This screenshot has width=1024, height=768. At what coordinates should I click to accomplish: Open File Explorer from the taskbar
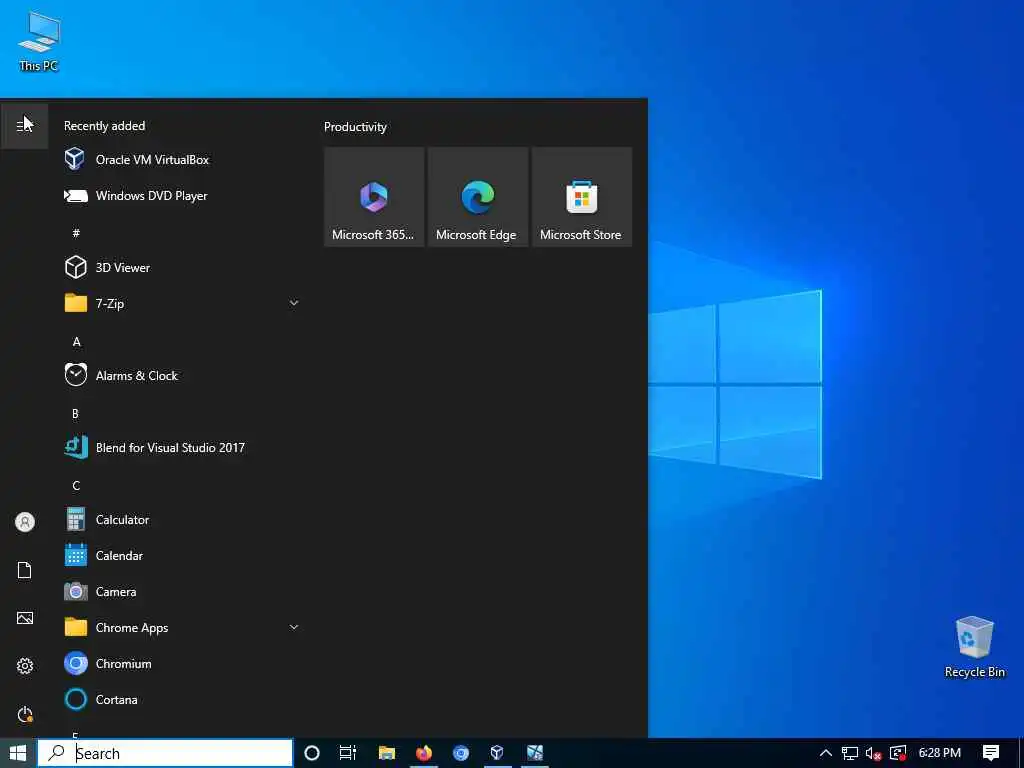click(x=387, y=753)
